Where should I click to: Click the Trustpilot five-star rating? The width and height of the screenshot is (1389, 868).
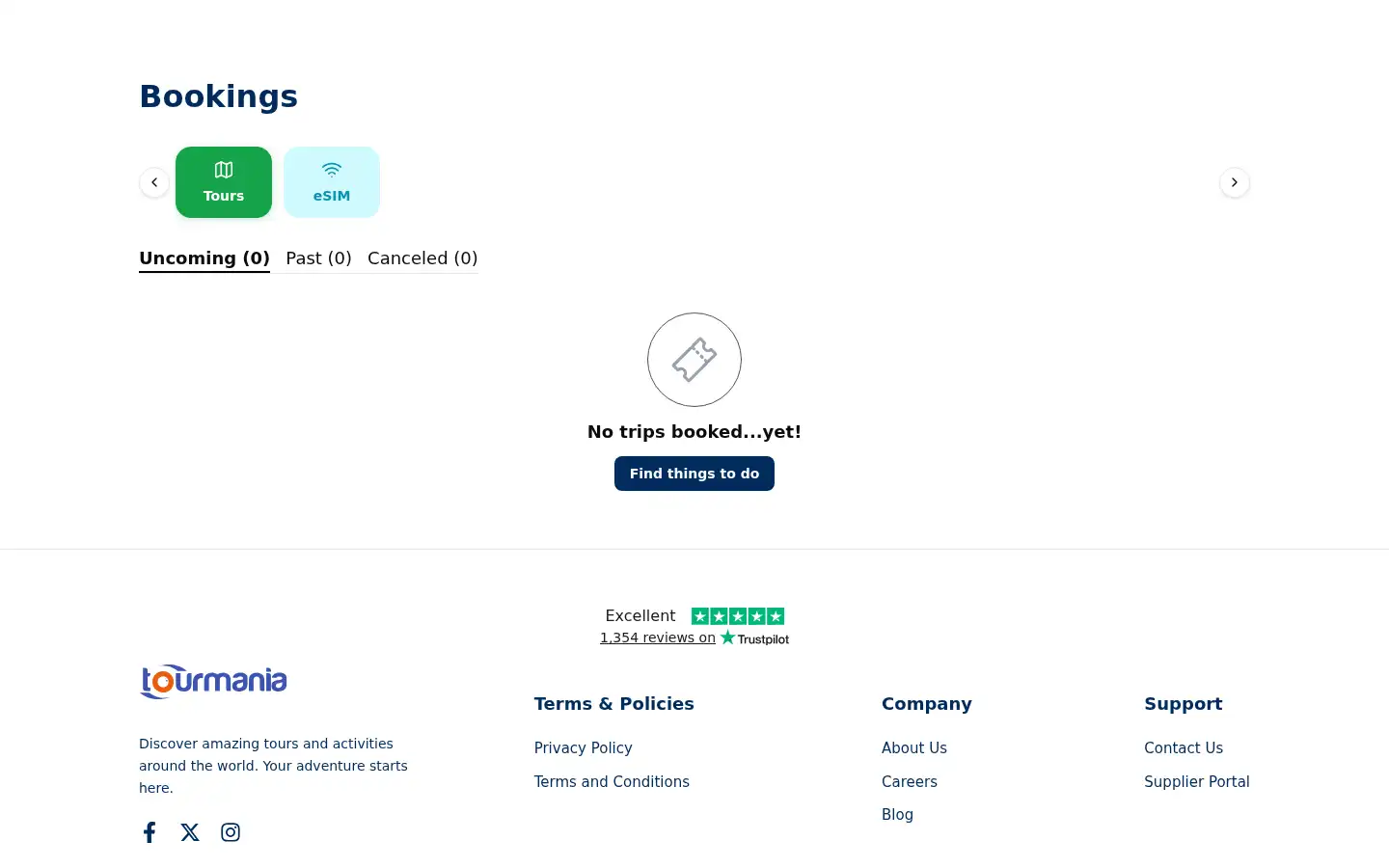[x=738, y=616]
